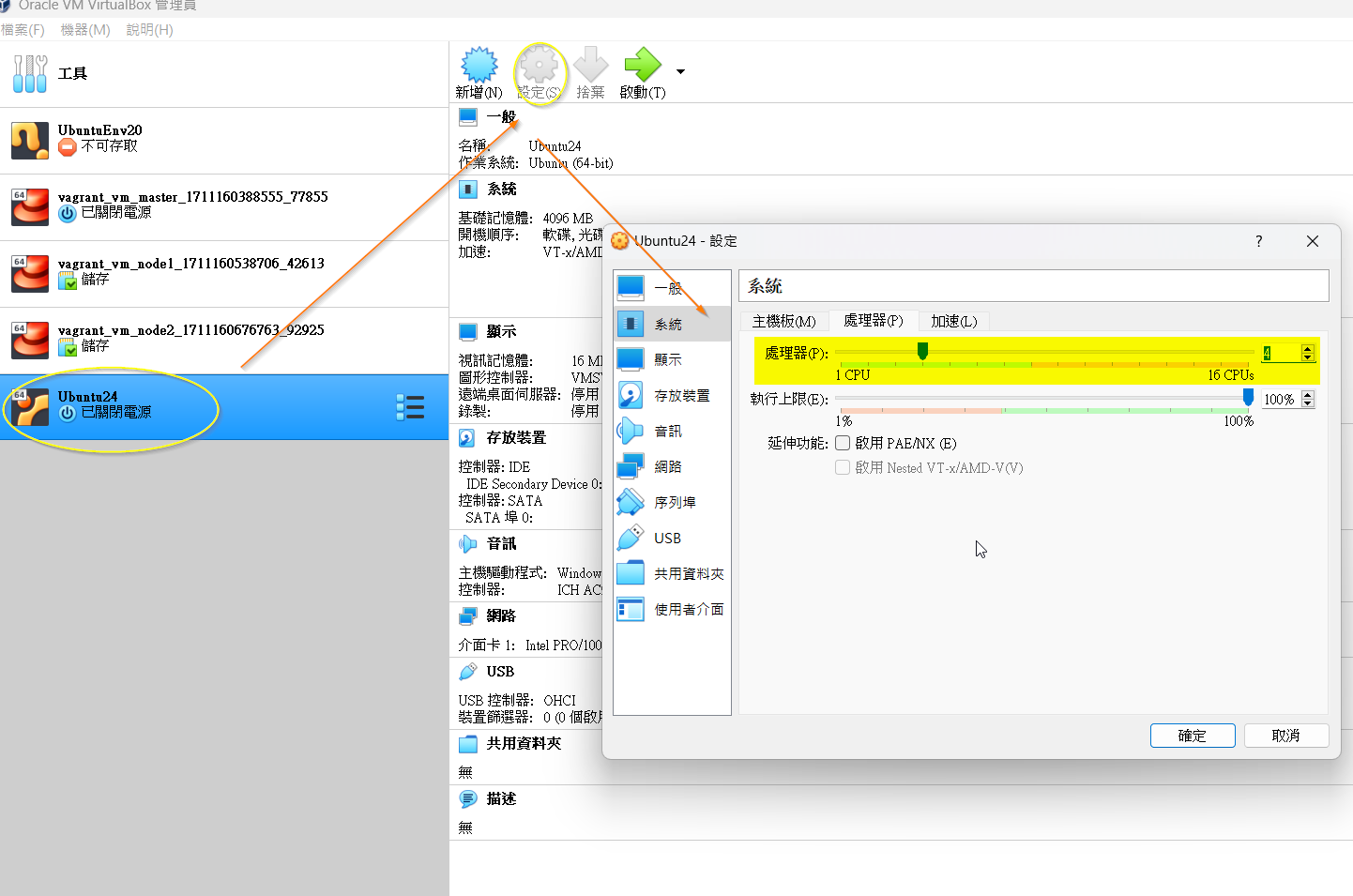The width and height of the screenshot is (1353, 896).
Task: Open the 檔案(F) menu
Action: pos(23,30)
